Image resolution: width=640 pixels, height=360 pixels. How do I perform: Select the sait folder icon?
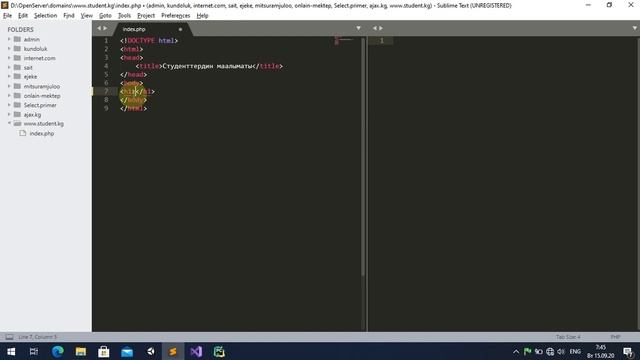click(x=17, y=67)
